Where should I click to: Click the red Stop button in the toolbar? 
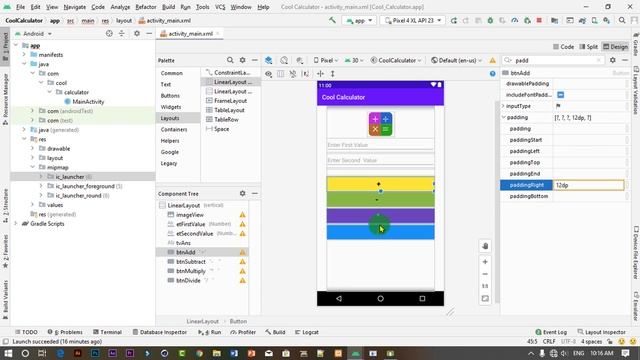[x=539, y=20]
